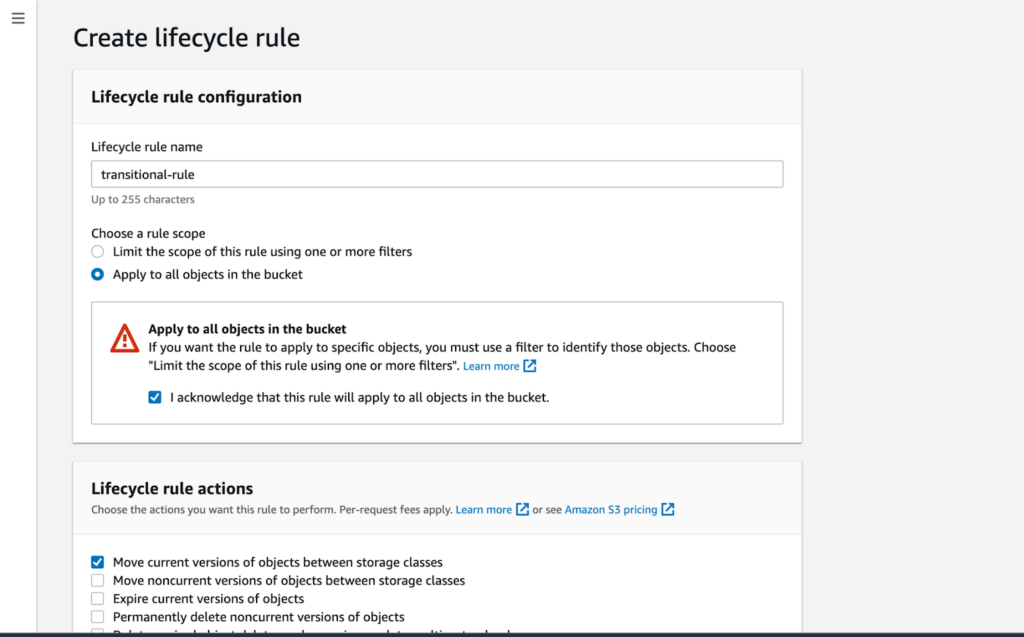Click the Lifecycle rule configuration section header

[x=196, y=97]
